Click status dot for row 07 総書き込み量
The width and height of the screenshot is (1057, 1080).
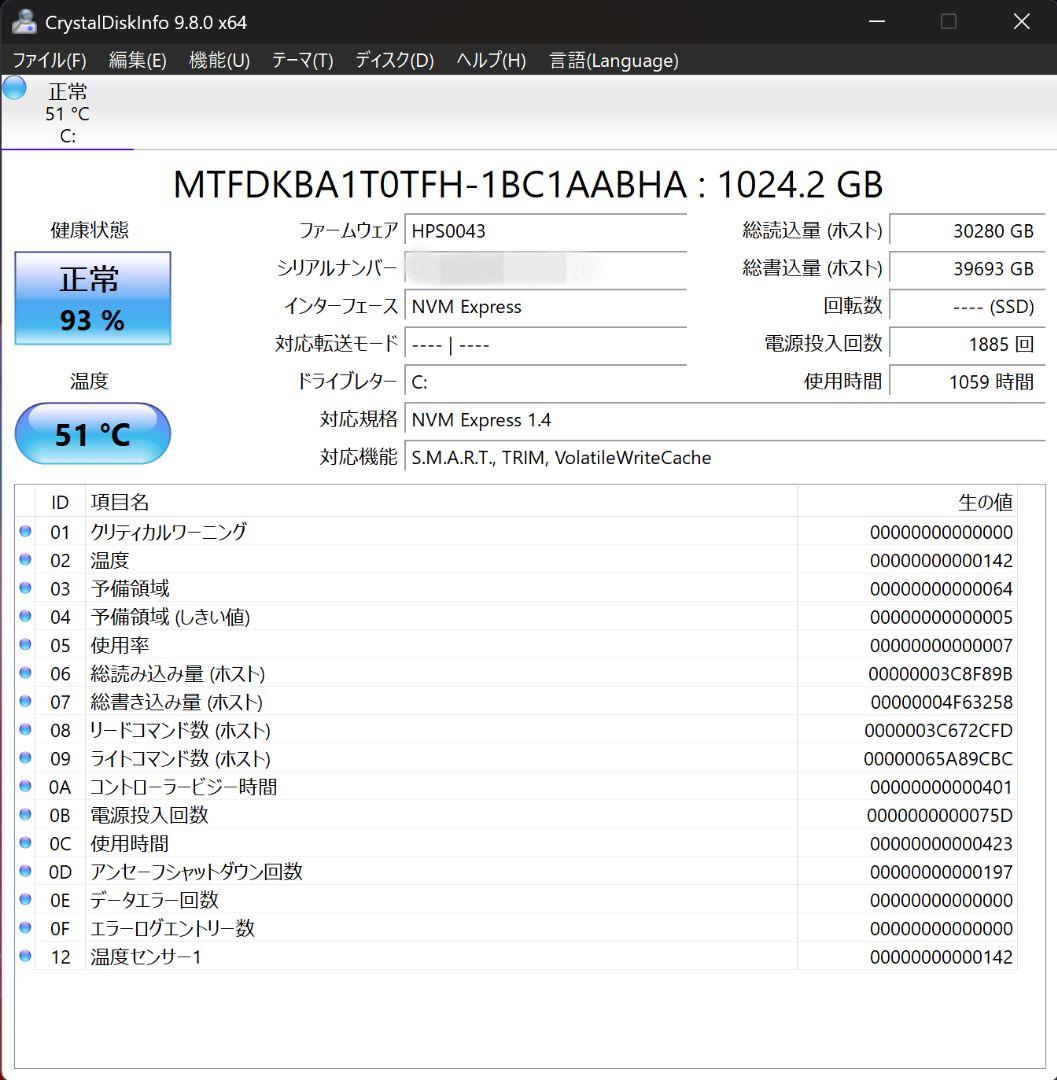click(25, 701)
